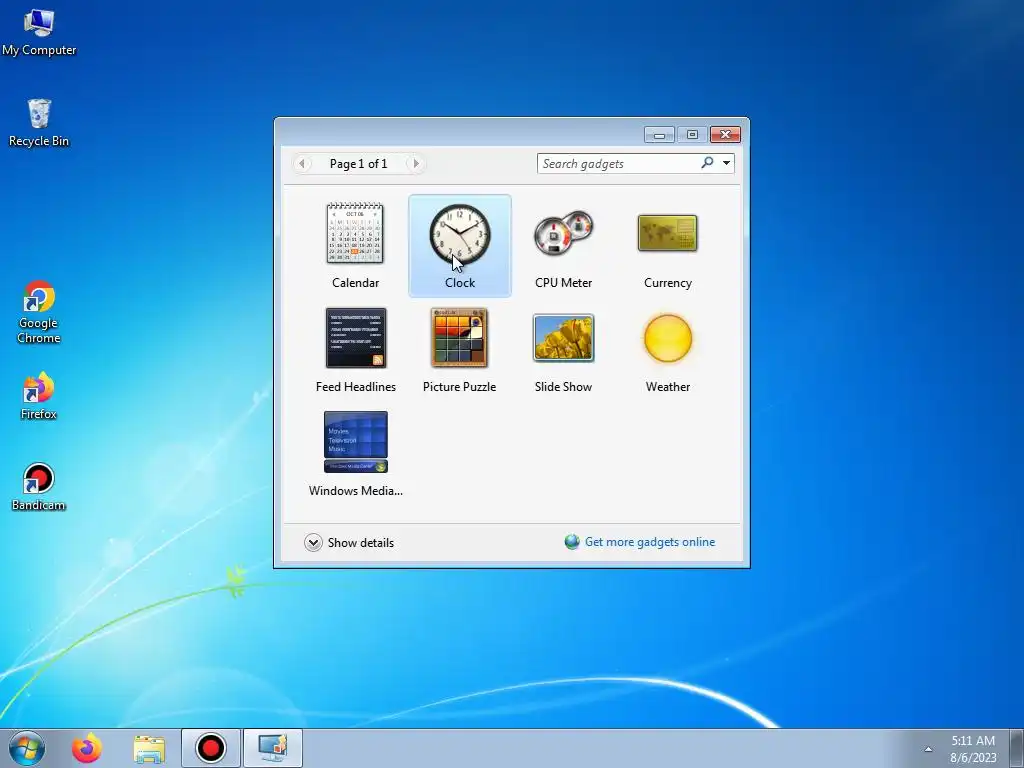Open Get more gadgets online link

pos(650,542)
